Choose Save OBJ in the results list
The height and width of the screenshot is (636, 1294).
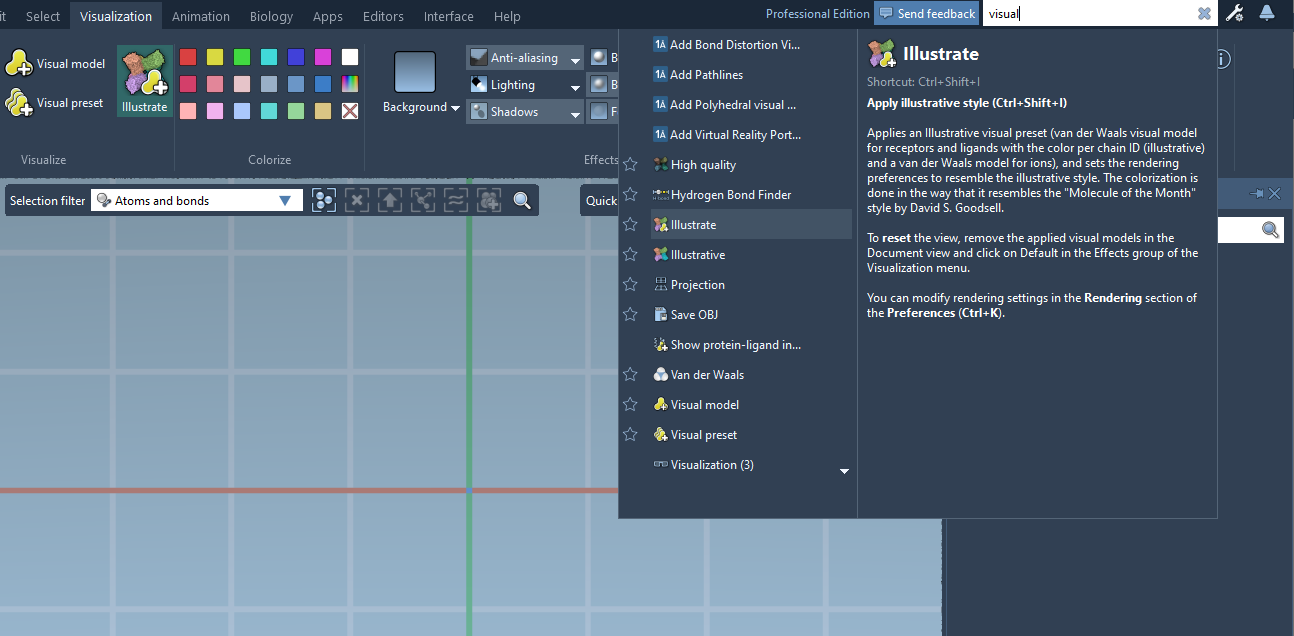coord(694,315)
